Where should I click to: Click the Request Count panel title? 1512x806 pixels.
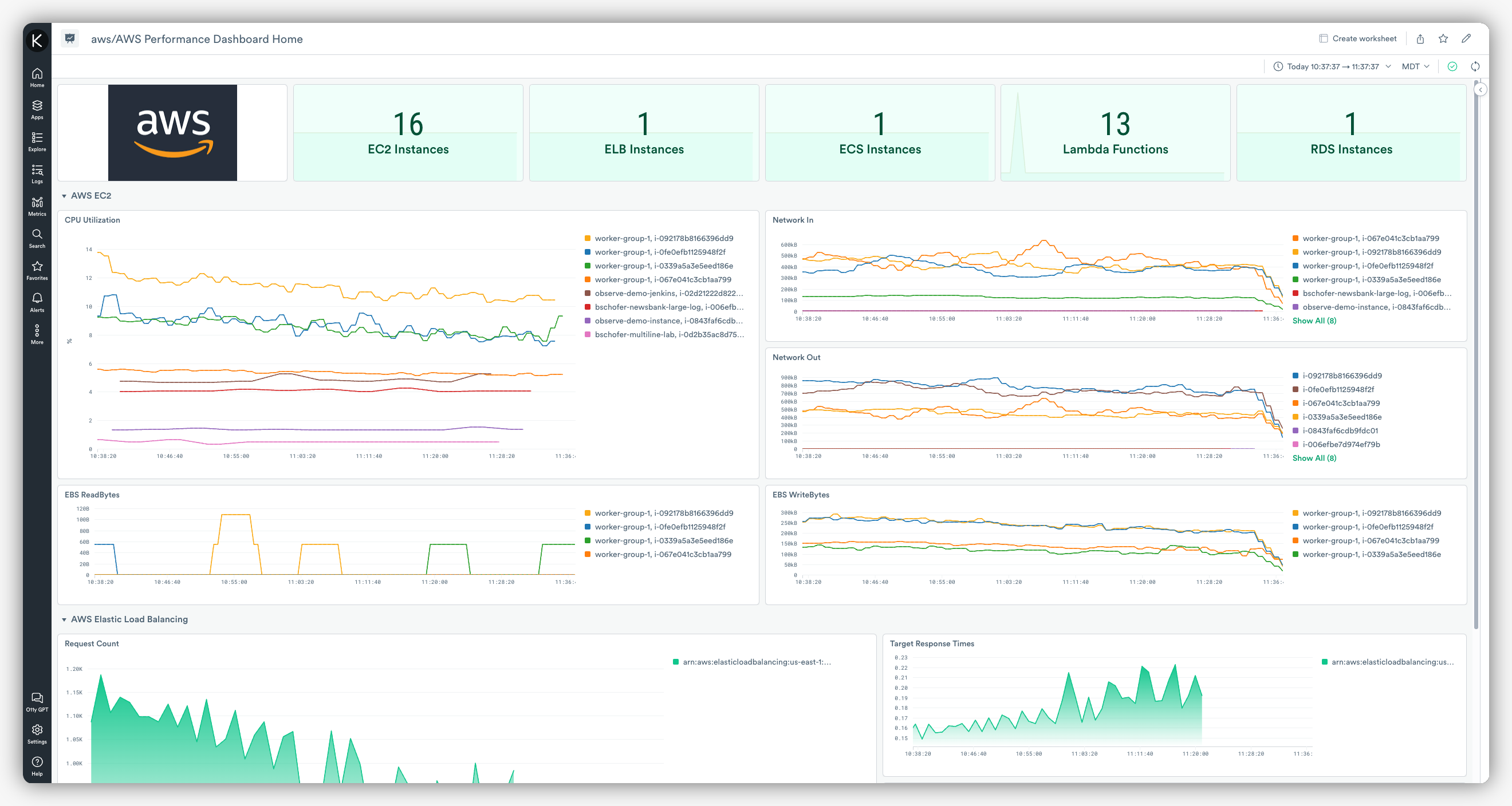pyautogui.click(x=92, y=643)
